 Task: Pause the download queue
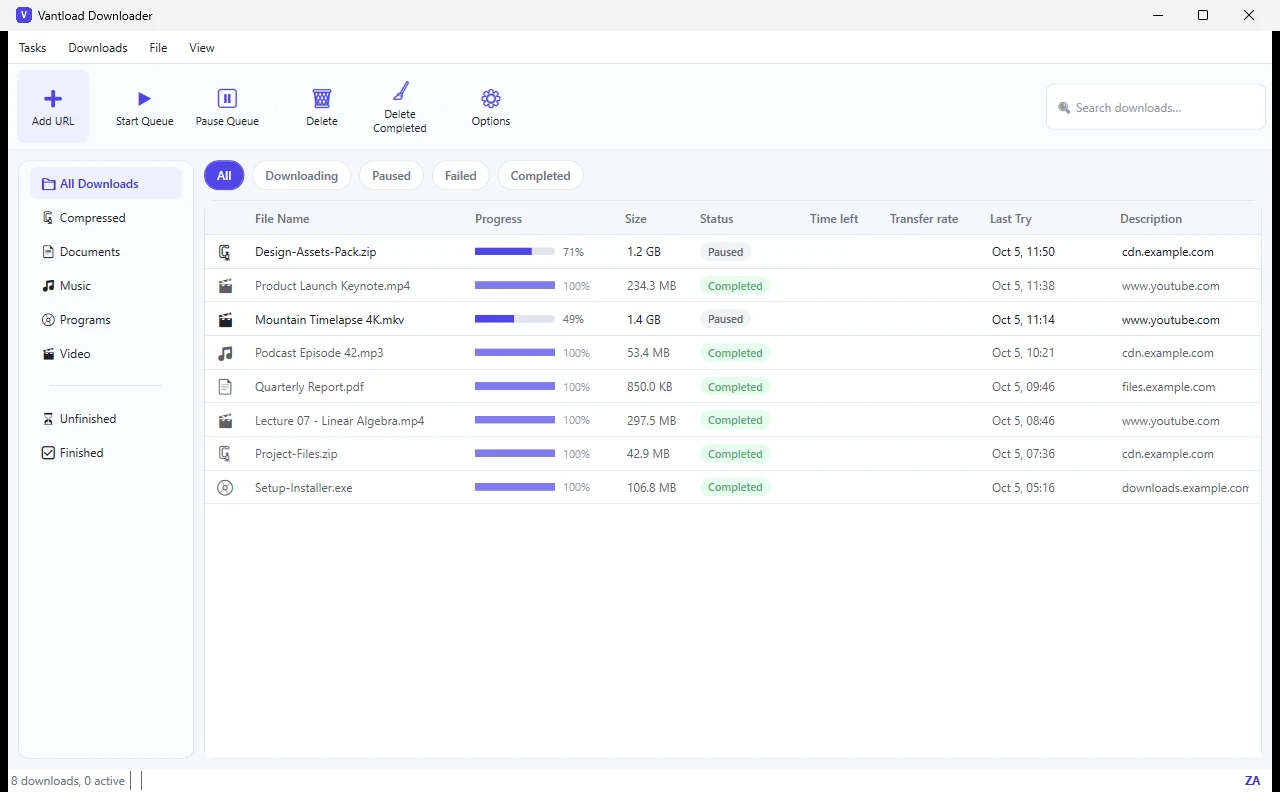click(227, 107)
